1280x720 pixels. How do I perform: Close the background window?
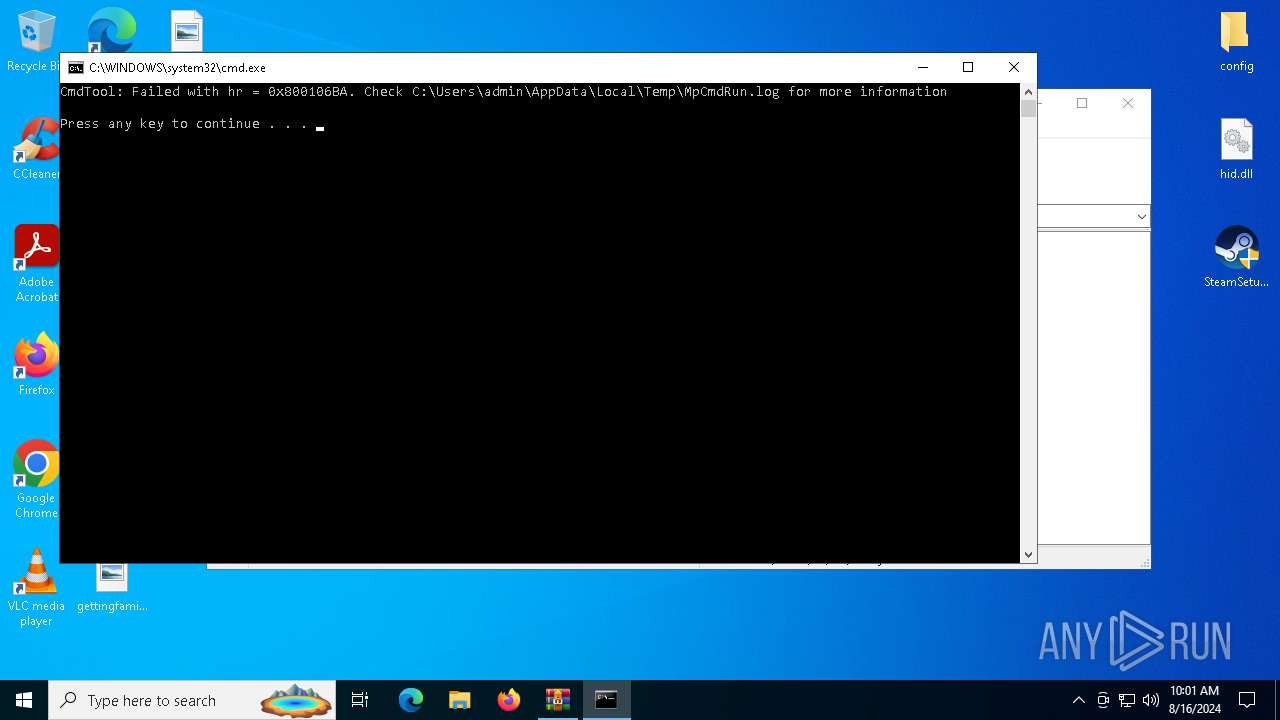(1128, 103)
